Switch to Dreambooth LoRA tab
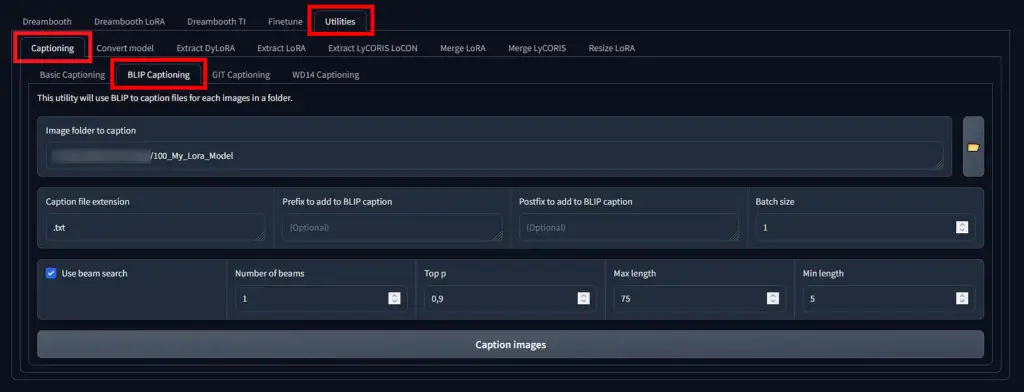The height and width of the screenshot is (392, 1024). 129,22
